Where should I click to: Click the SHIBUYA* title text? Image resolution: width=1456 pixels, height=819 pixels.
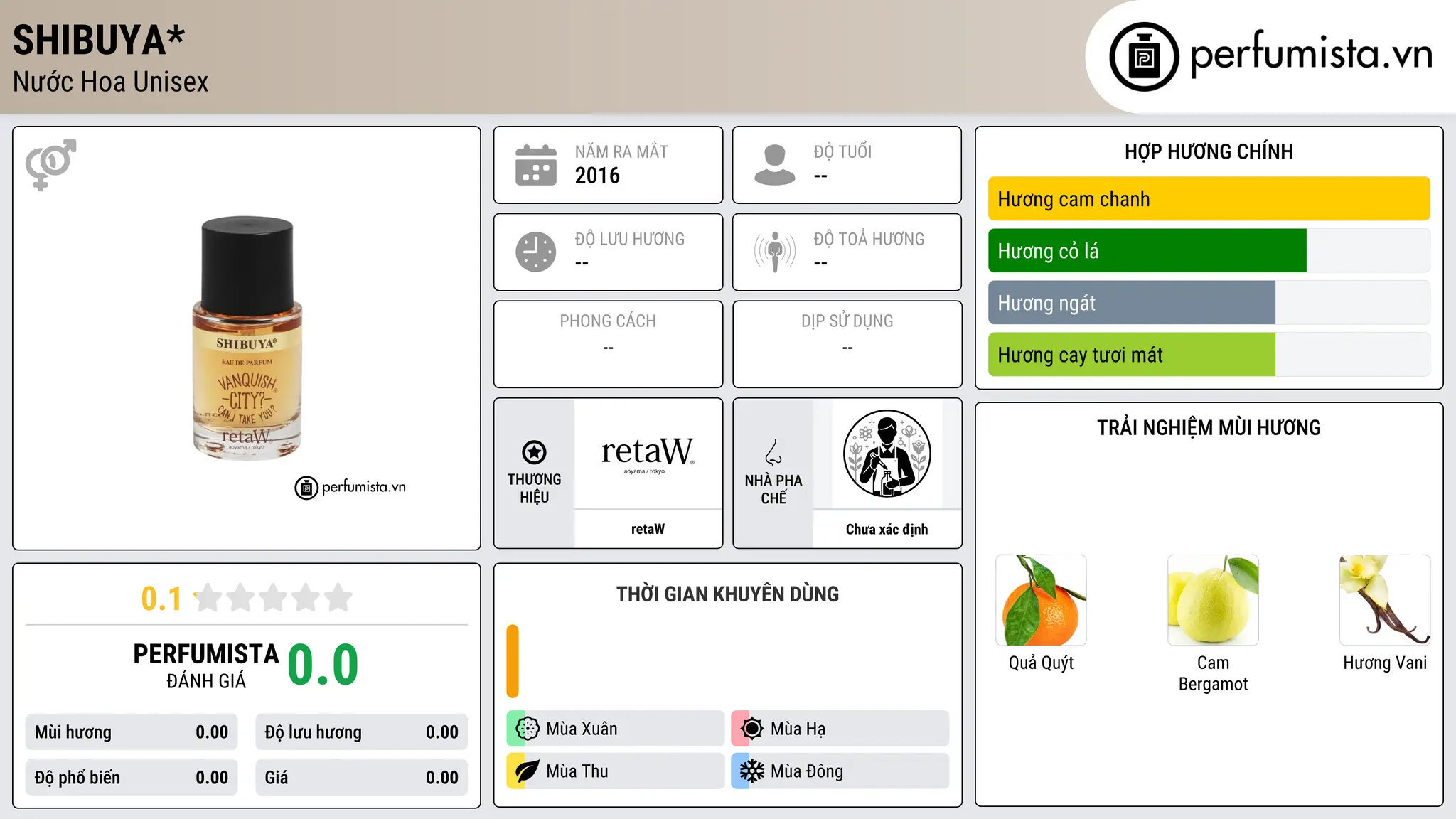tap(99, 40)
